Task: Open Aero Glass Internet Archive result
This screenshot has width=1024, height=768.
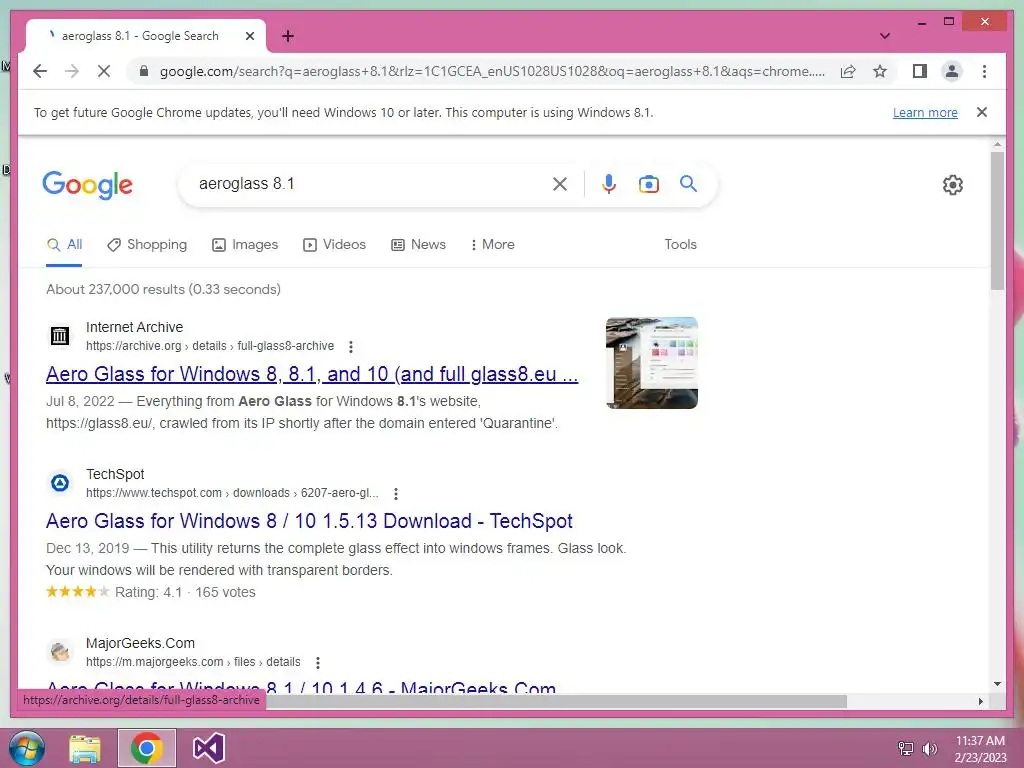Action: [312, 374]
